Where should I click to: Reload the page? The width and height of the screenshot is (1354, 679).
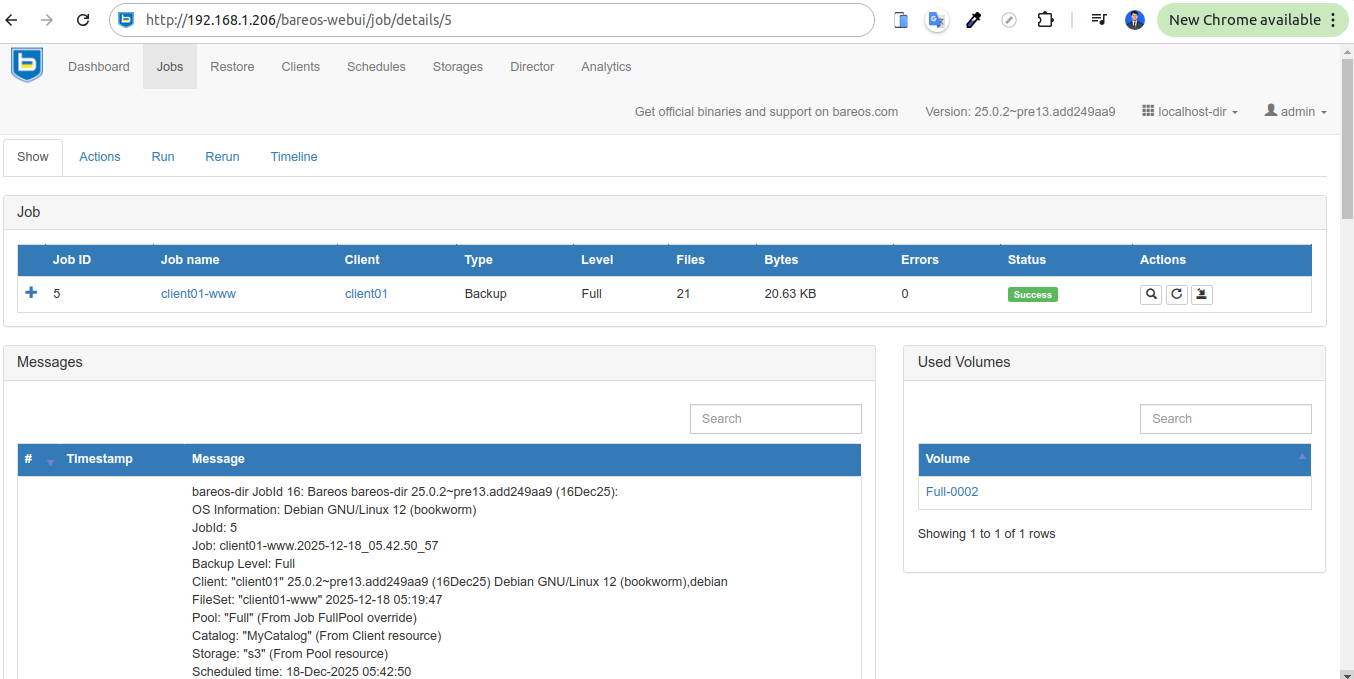pos(83,20)
